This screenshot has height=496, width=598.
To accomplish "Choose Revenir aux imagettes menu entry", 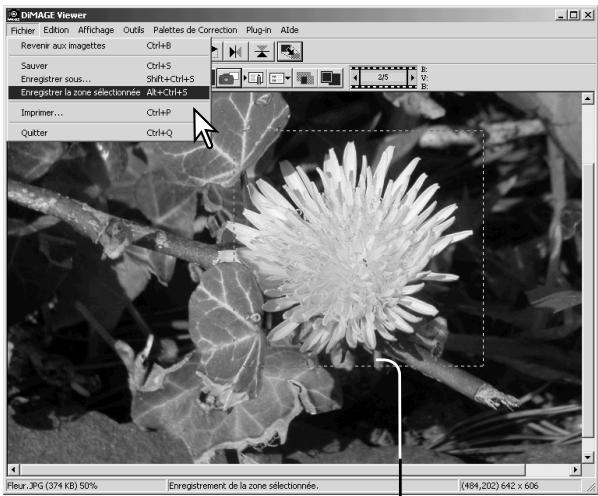I will click(109, 46).
